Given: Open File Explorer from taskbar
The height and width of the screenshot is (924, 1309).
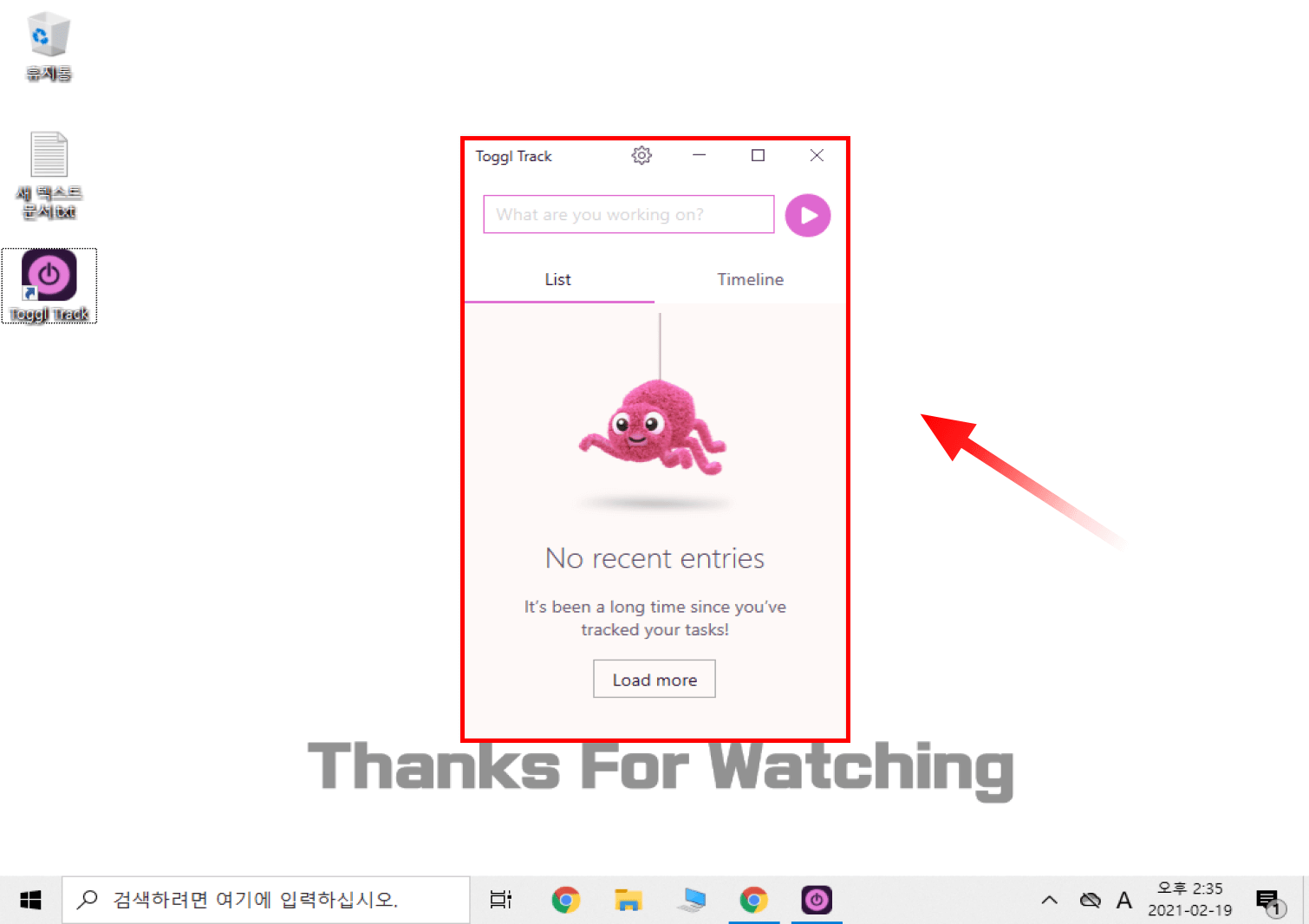Looking at the screenshot, I should (x=628, y=901).
